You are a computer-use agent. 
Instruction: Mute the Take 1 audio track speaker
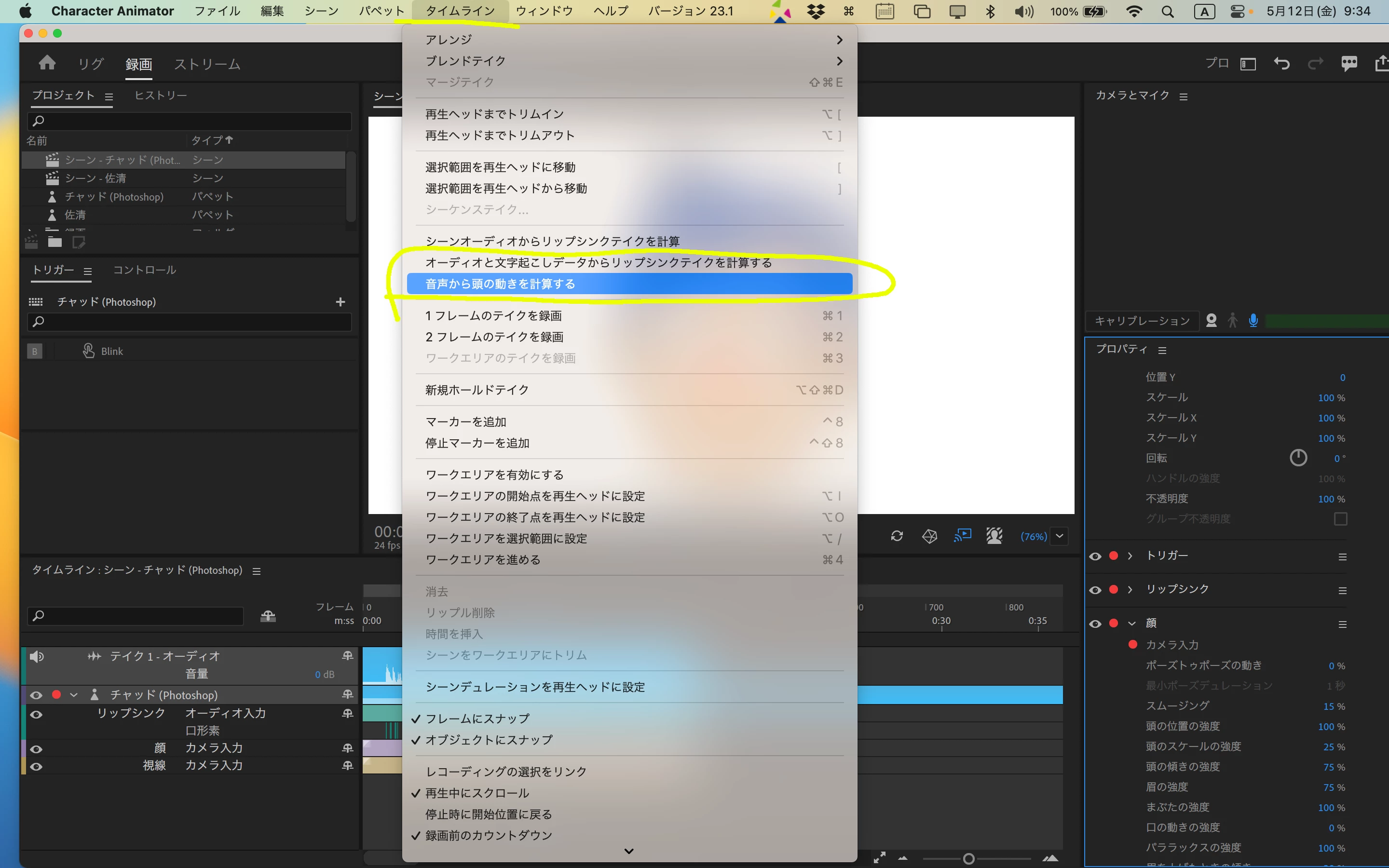click(37, 656)
